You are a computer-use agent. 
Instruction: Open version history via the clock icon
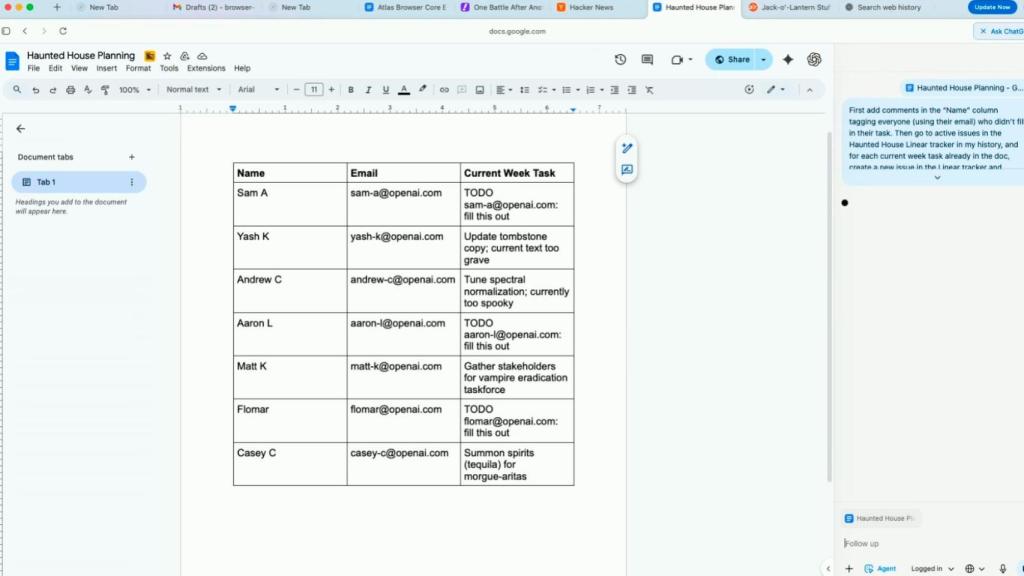(620, 59)
